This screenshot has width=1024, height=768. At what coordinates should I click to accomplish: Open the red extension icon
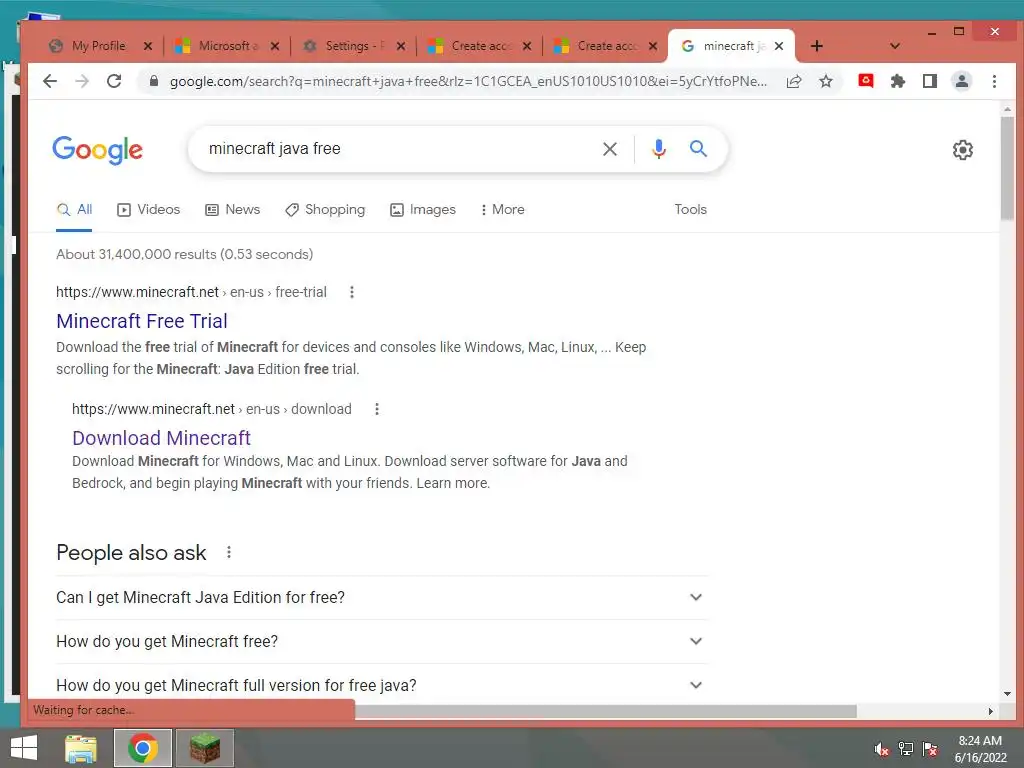coord(866,81)
